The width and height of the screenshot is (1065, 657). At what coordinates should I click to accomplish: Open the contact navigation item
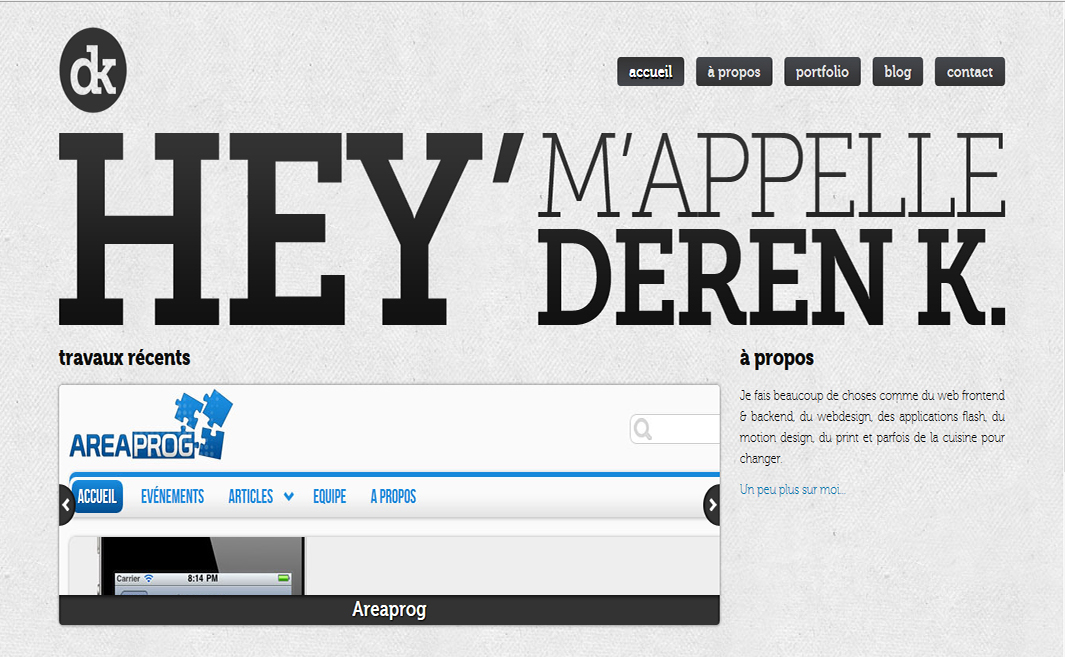970,71
